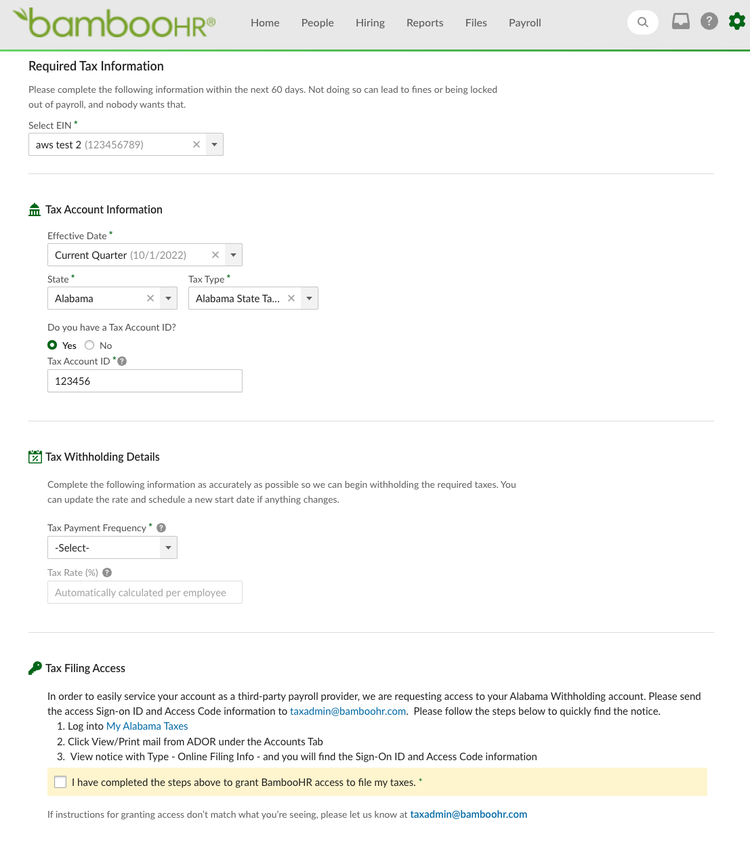The image size is (750, 853).
Task: Go to the Home menu
Action: (x=265, y=23)
